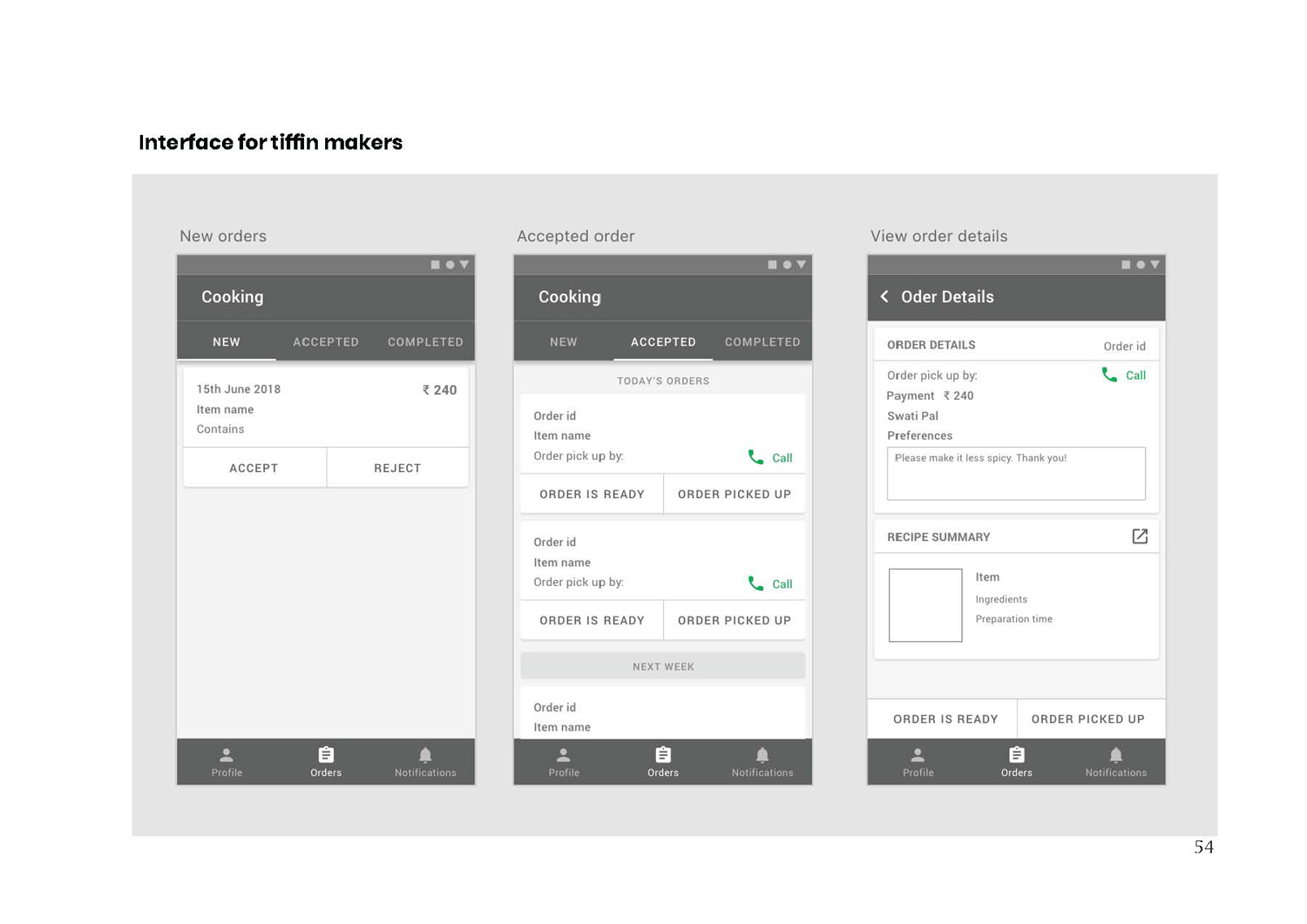Tap phone Call icon in View order details
Viewport: 1307px width, 924px height.
pyautogui.click(x=1109, y=375)
